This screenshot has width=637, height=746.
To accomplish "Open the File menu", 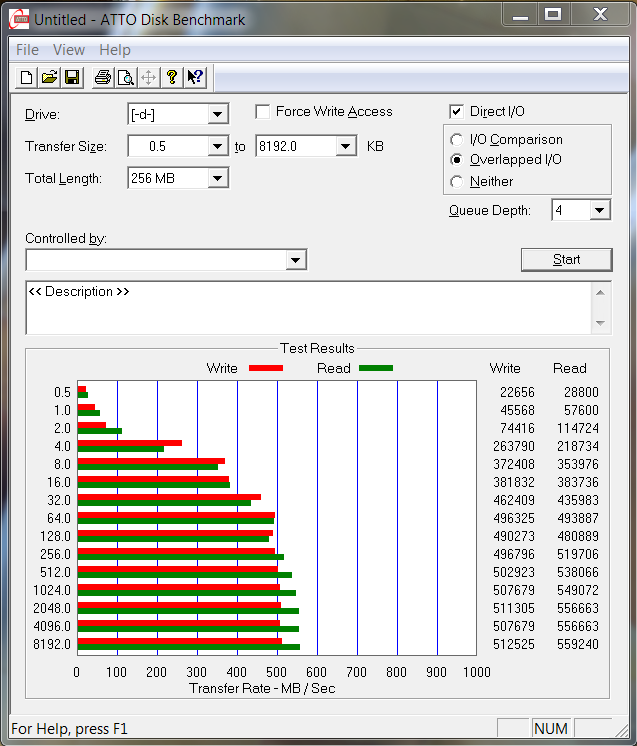I will coord(27,50).
